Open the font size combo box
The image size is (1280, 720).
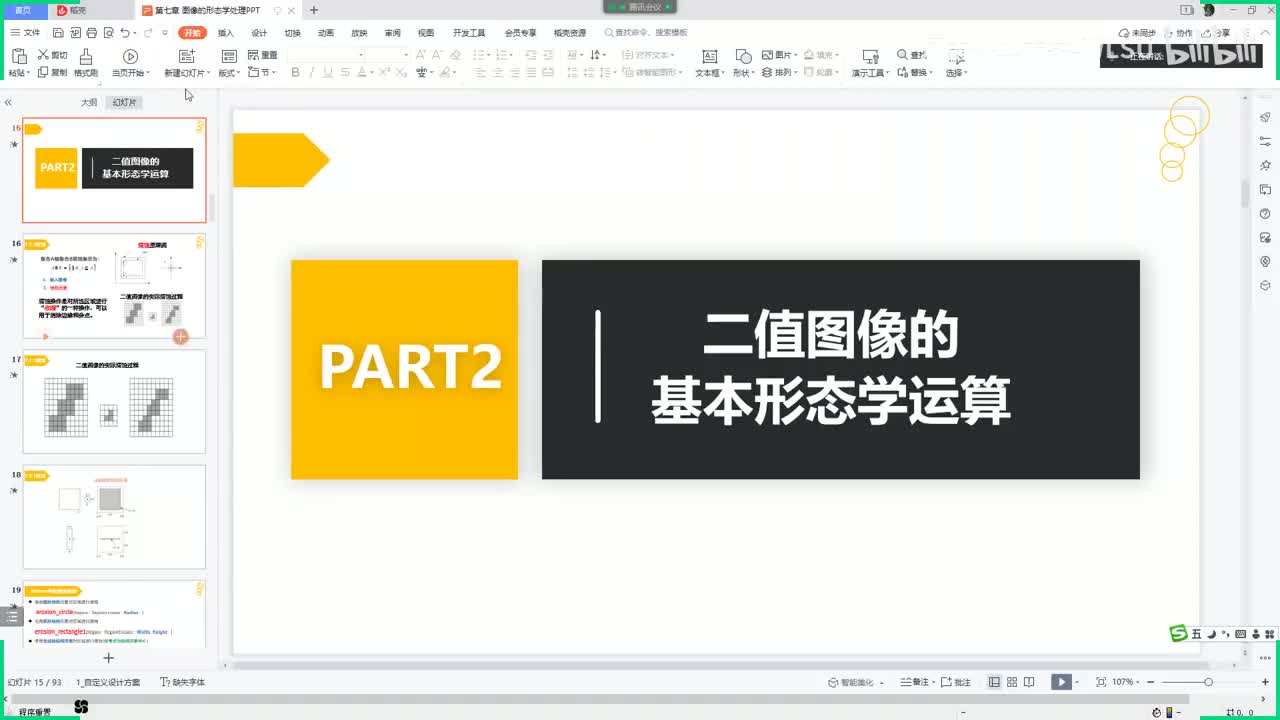389,55
